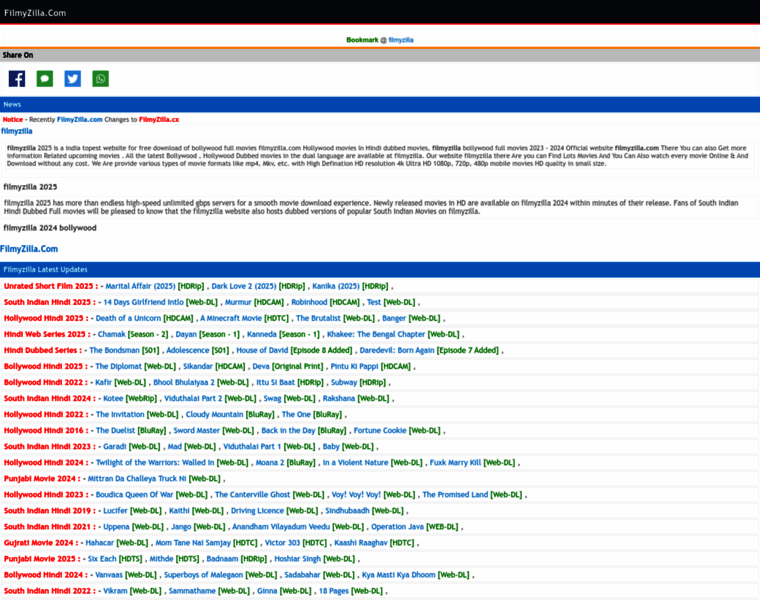
Task: Open The Invitation movie link
Action: click(x=120, y=414)
